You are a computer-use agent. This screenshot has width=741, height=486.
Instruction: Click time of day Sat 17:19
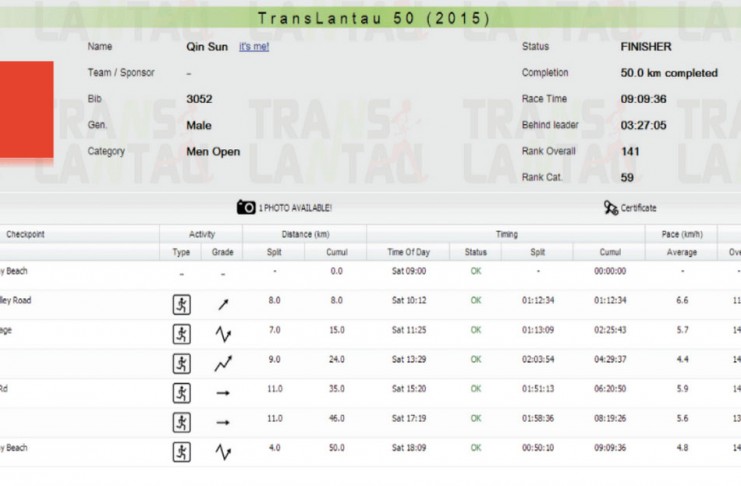click(409, 419)
